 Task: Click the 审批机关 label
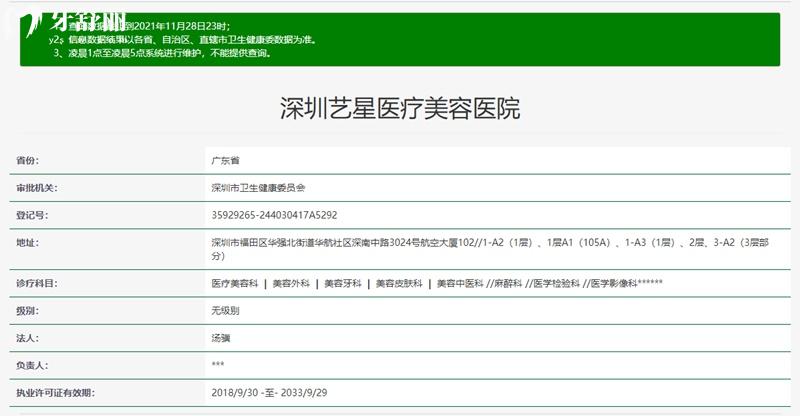(37, 188)
